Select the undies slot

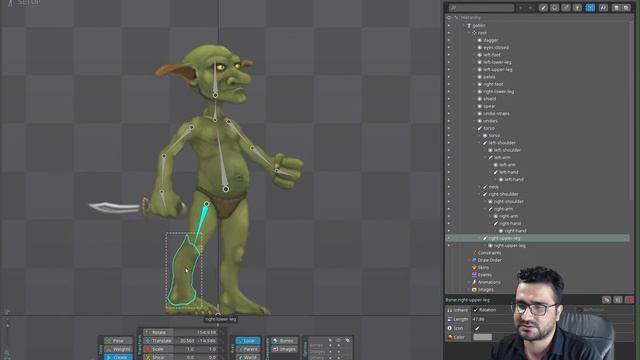point(490,121)
